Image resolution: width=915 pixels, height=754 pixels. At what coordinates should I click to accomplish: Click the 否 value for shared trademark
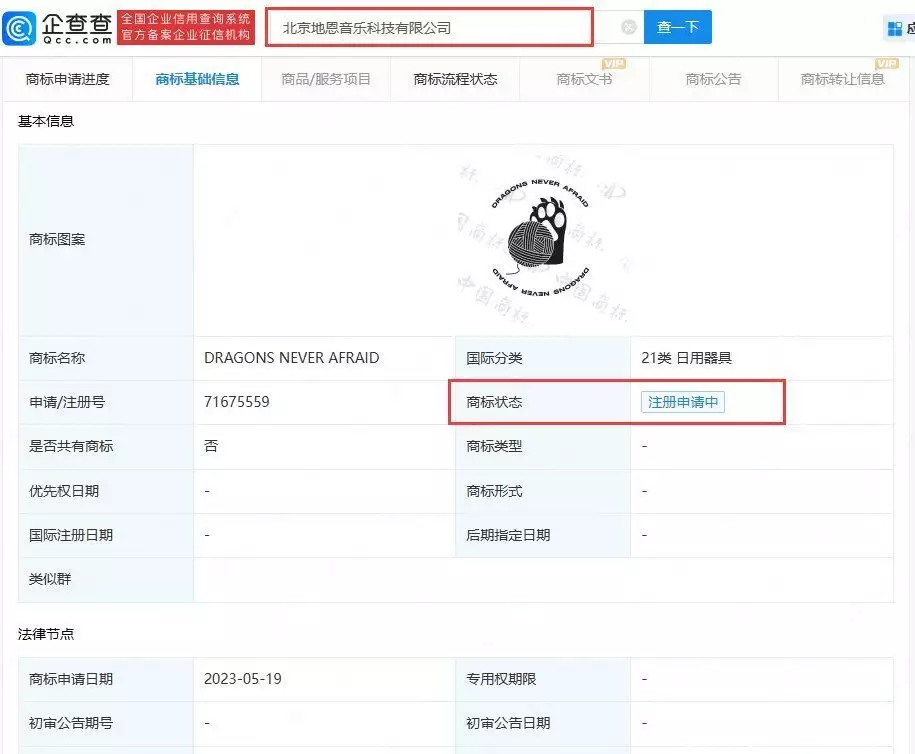[211, 446]
